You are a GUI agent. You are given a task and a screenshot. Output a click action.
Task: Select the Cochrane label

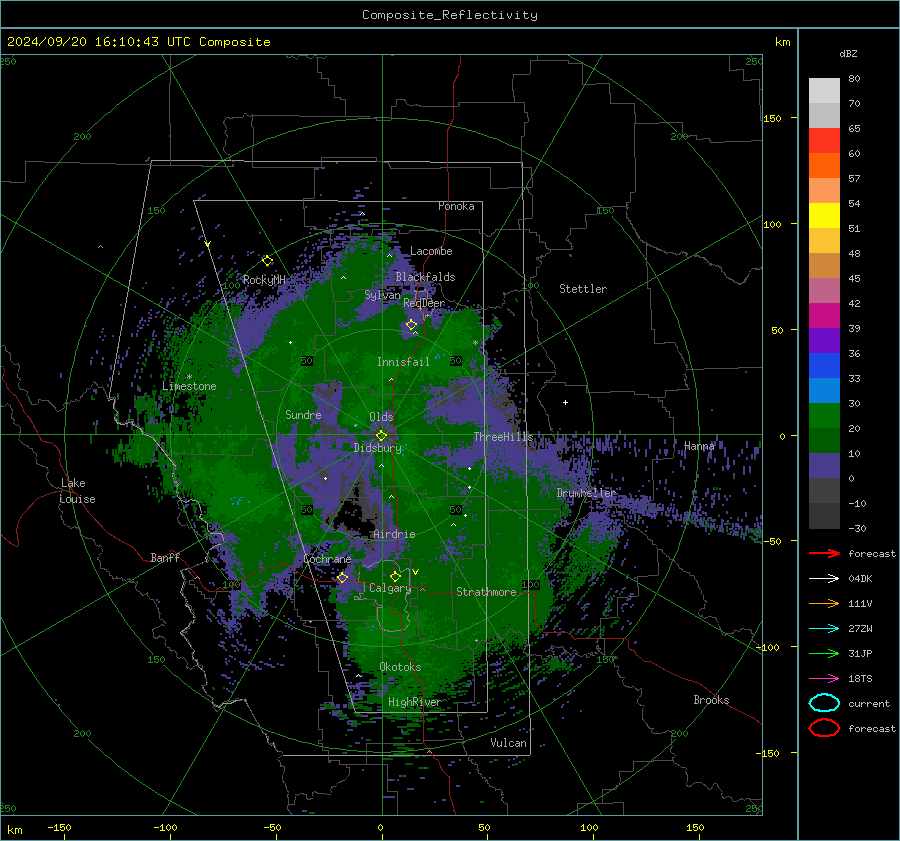click(x=327, y=559)
